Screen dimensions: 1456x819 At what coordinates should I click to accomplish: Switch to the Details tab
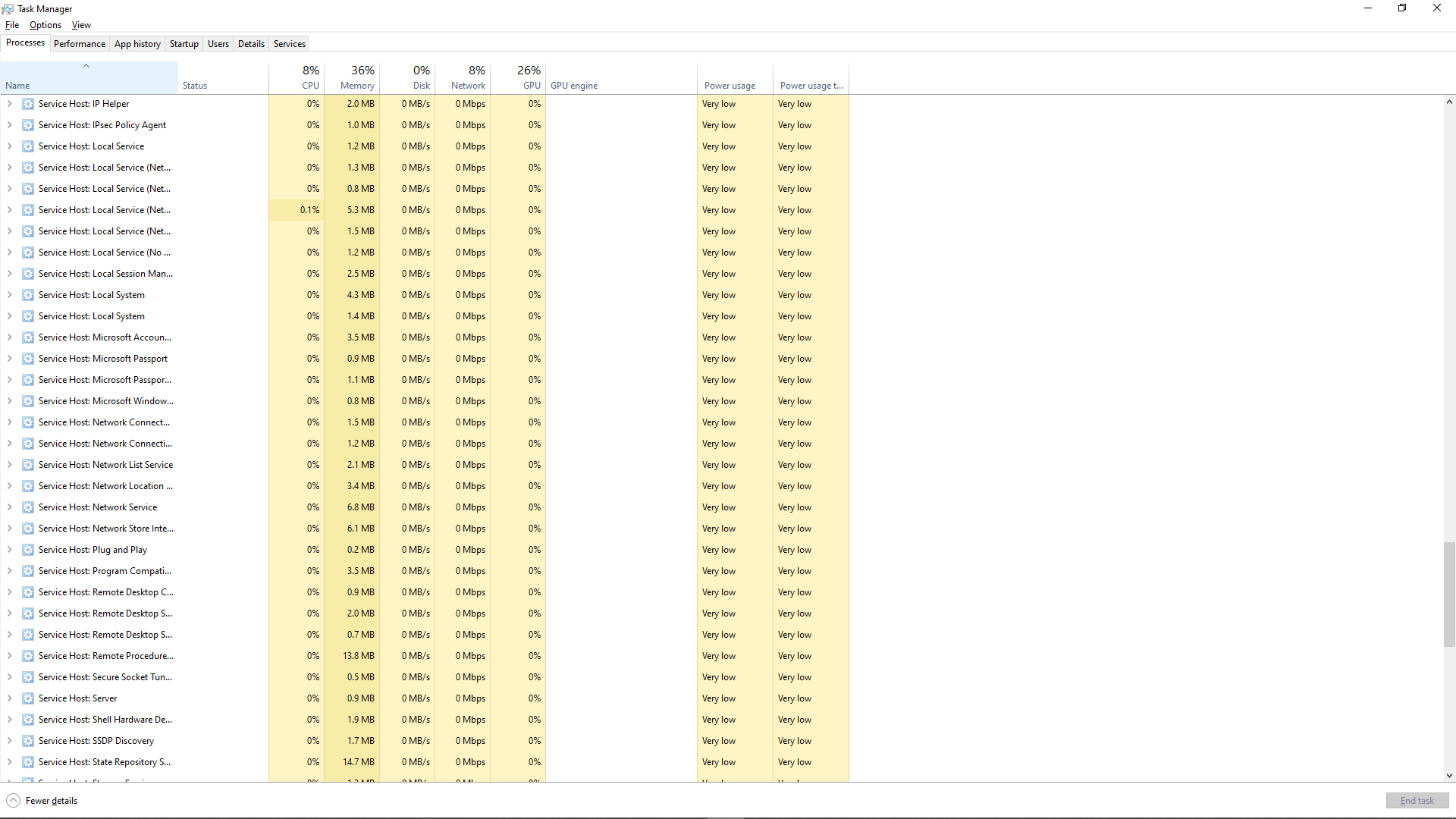click(251, 44)
